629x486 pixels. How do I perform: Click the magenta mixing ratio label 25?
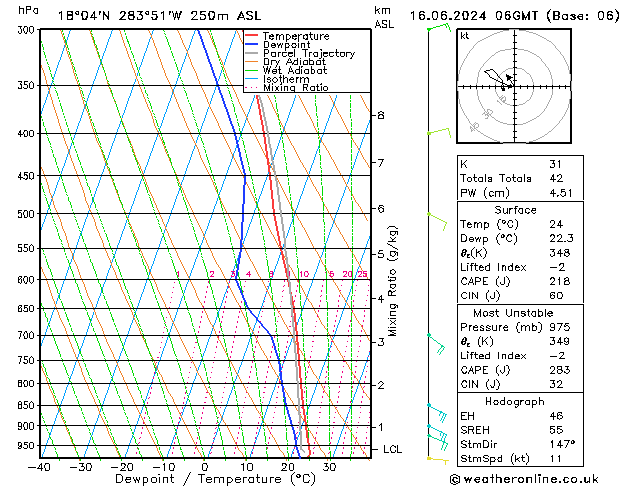click(362, 274)
